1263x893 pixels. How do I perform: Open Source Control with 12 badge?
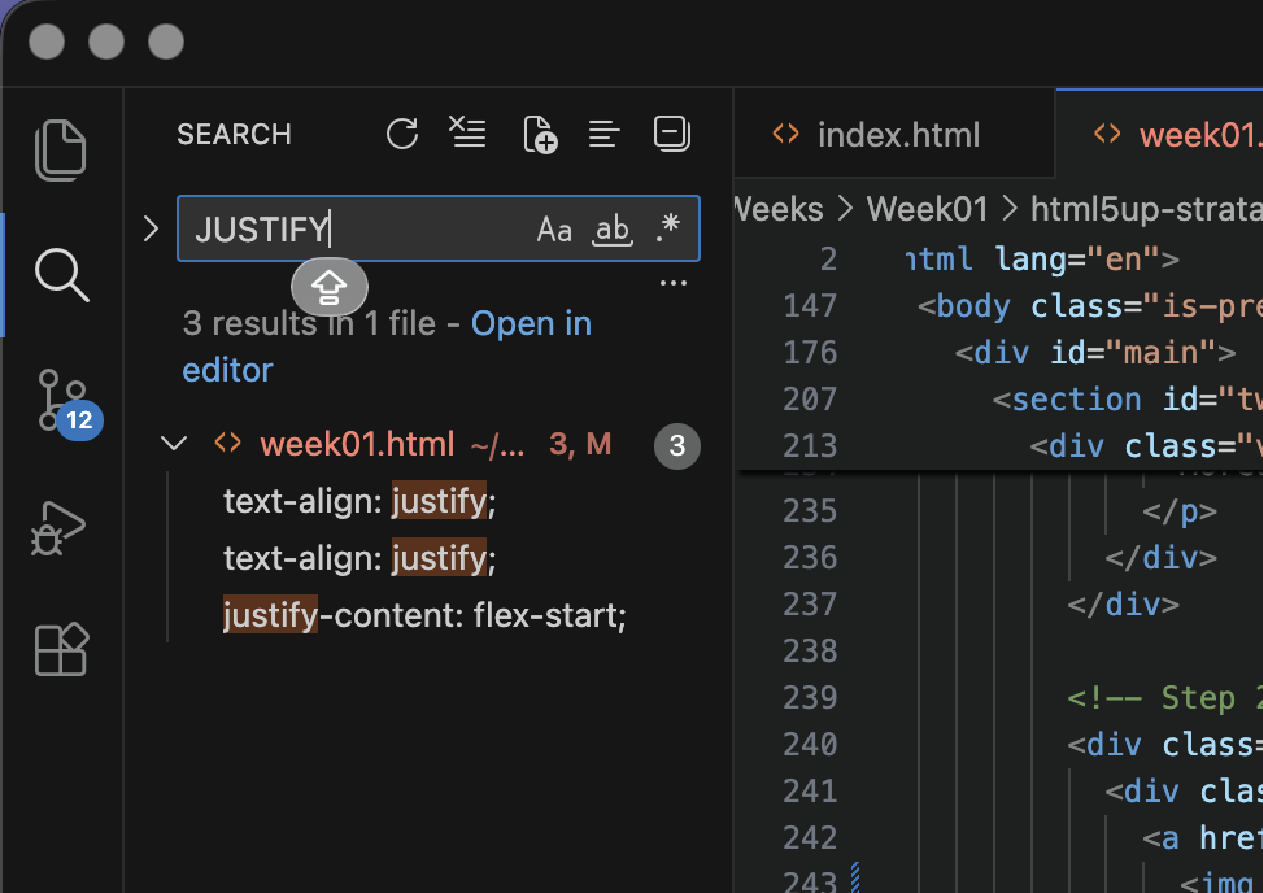tap(63, 400)
